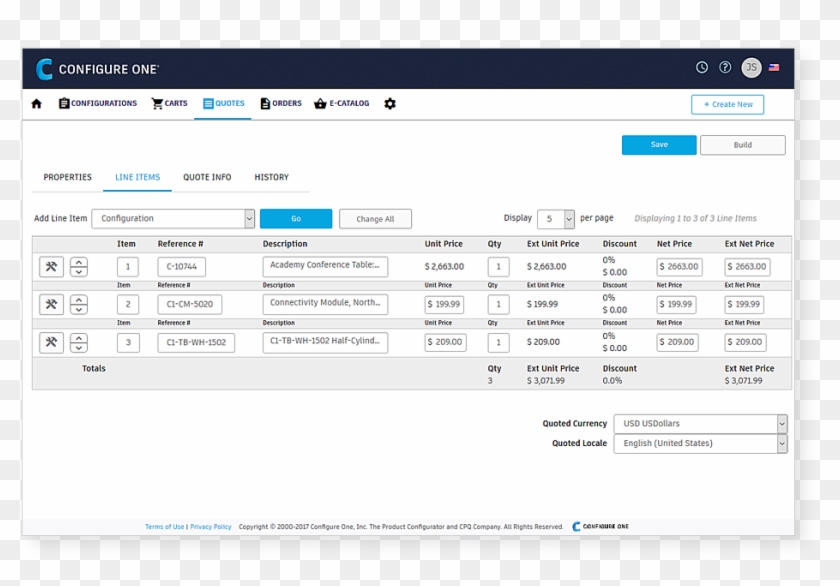Click reorder arrows for line item 2

(x=78, y=304)
